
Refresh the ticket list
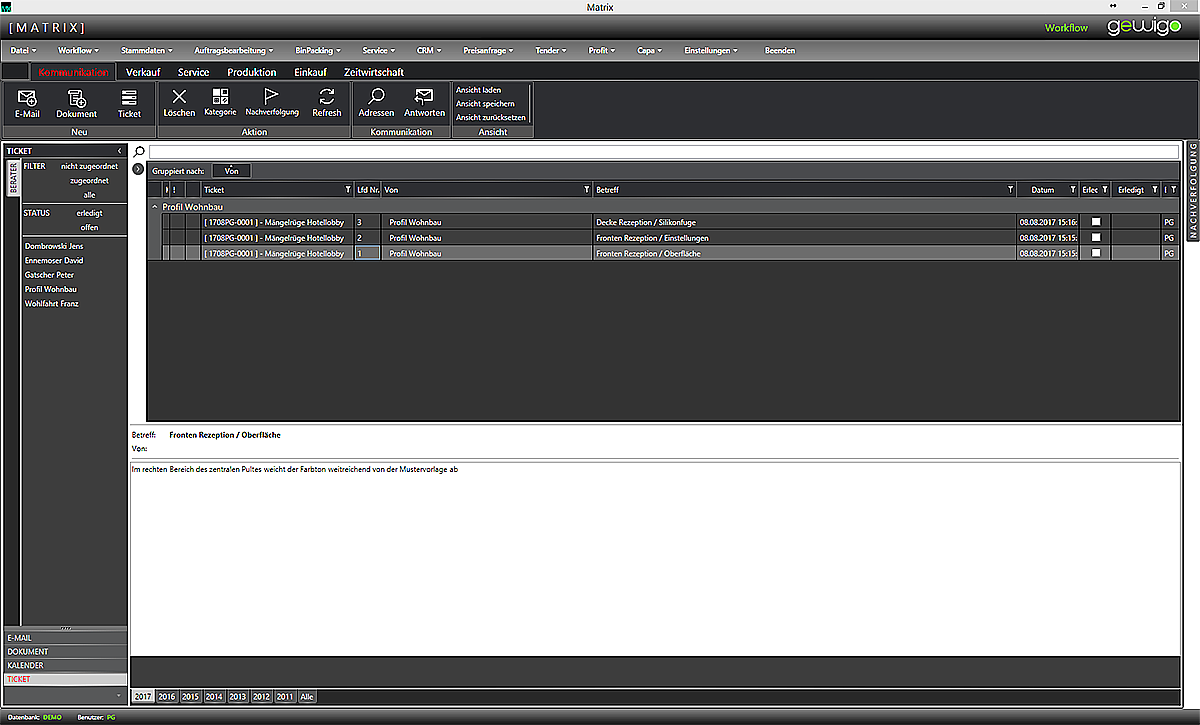[327, 102]
